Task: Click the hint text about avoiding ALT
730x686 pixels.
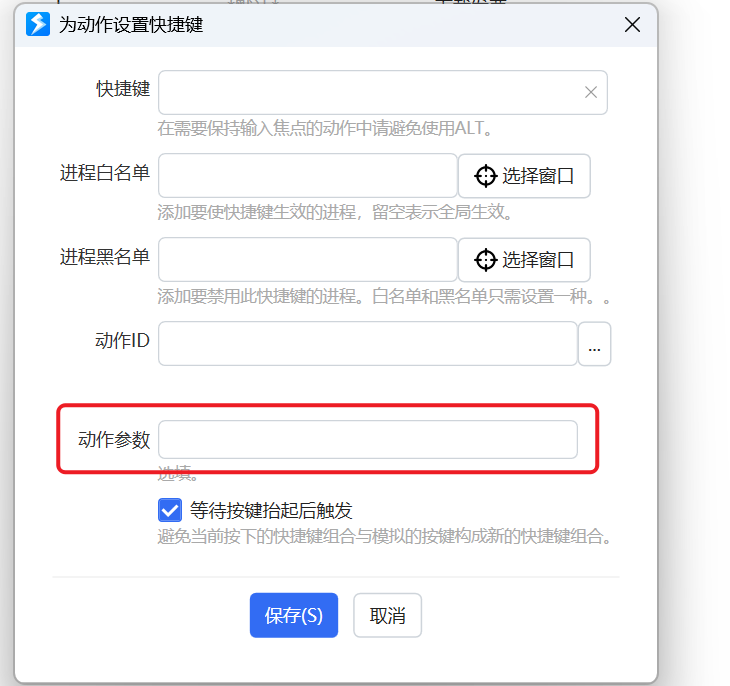Action: [x=325, y=128]
